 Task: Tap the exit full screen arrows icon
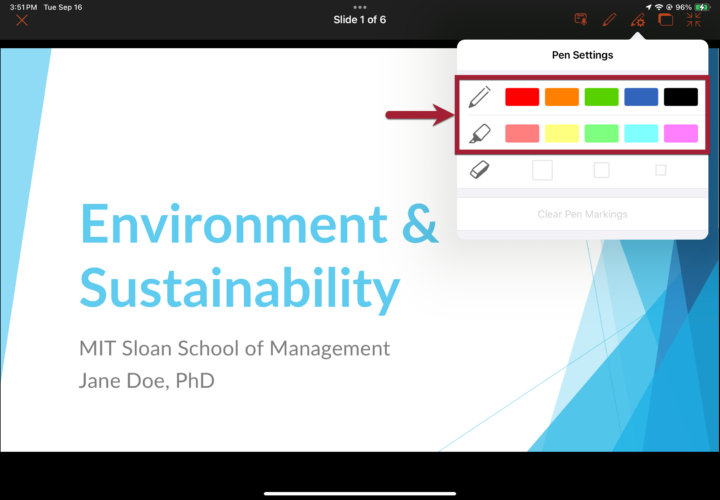tap(694, 20)
